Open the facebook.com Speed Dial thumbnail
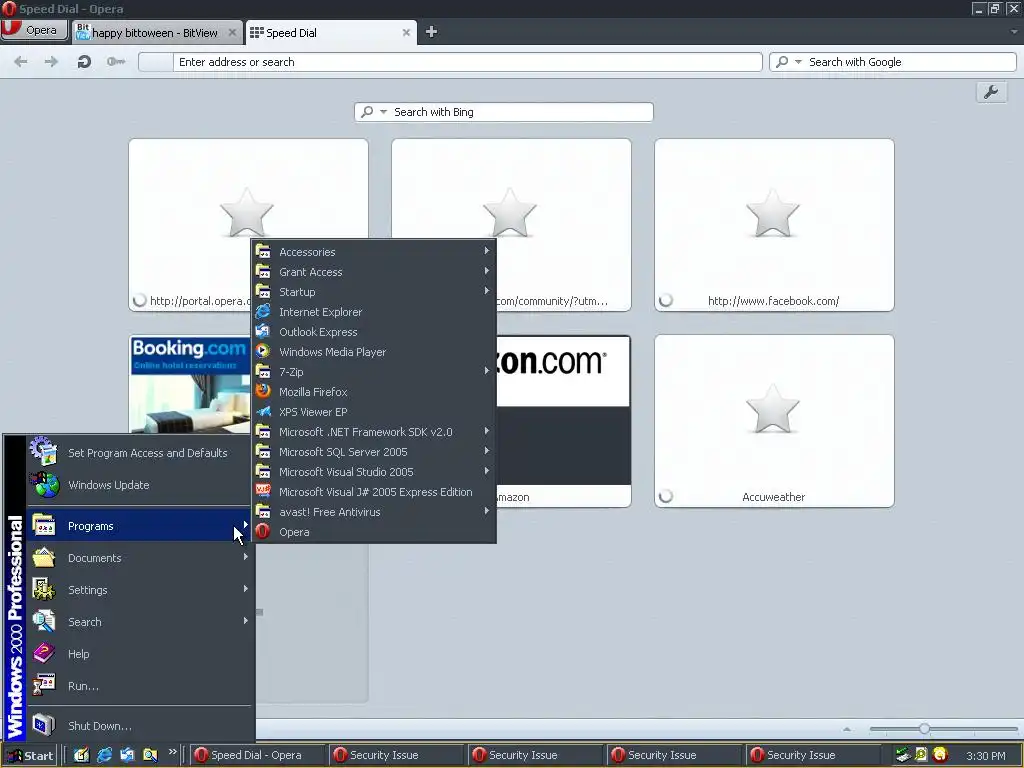The image size is (1024, 768). click(774, 225)
